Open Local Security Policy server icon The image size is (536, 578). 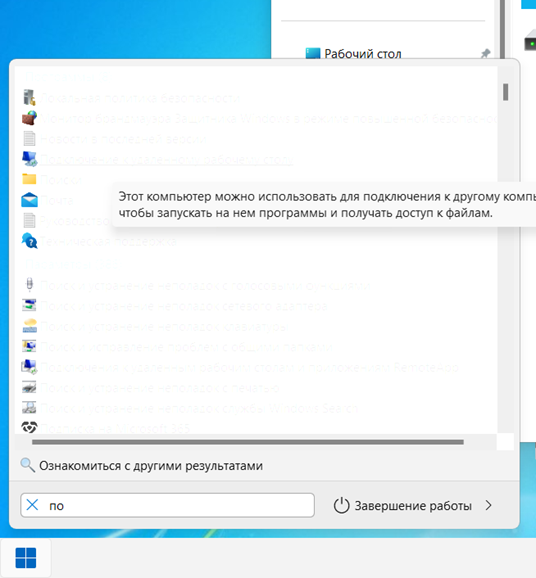(x=29, y=98)
